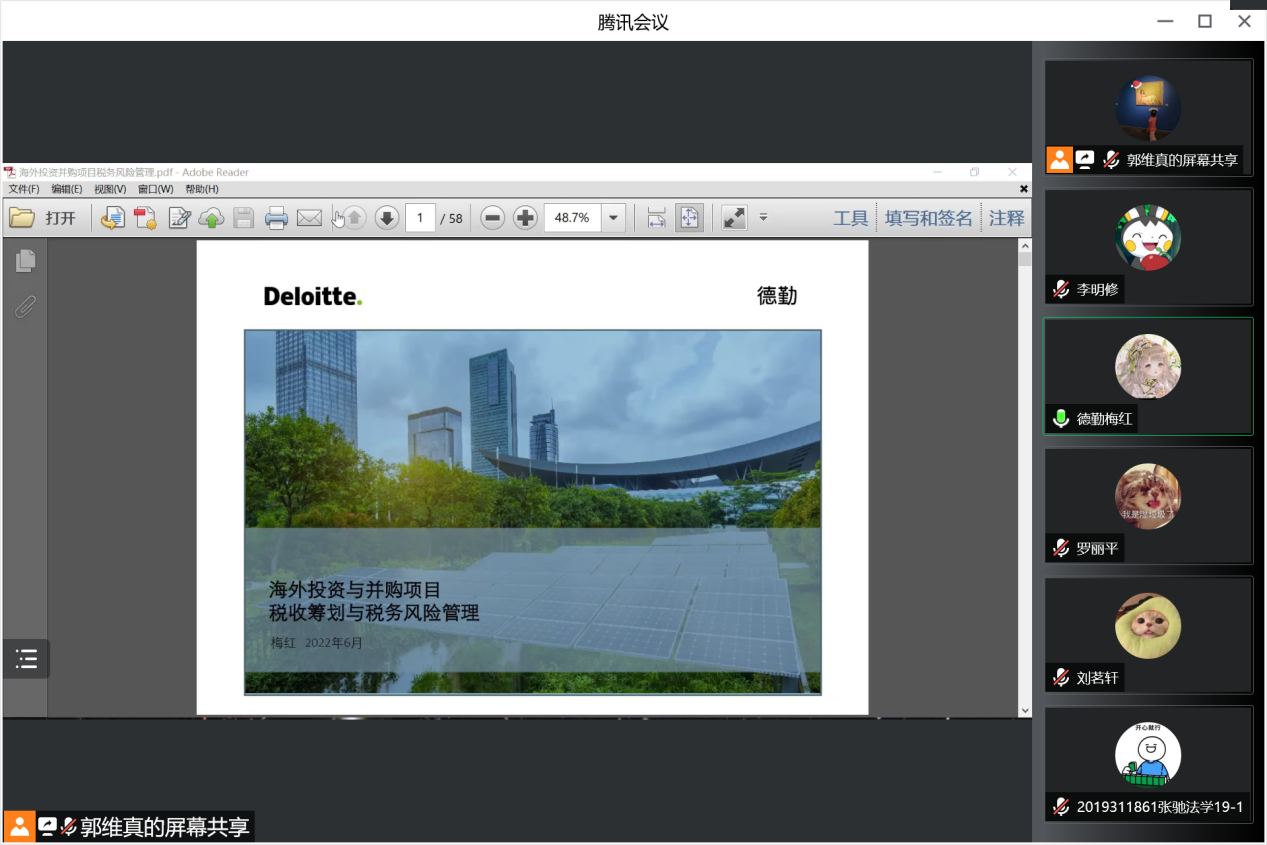The height and width of the screenshot is (845, 1267).
Task: Click the 打开 open file button
Action: point(43,218)
